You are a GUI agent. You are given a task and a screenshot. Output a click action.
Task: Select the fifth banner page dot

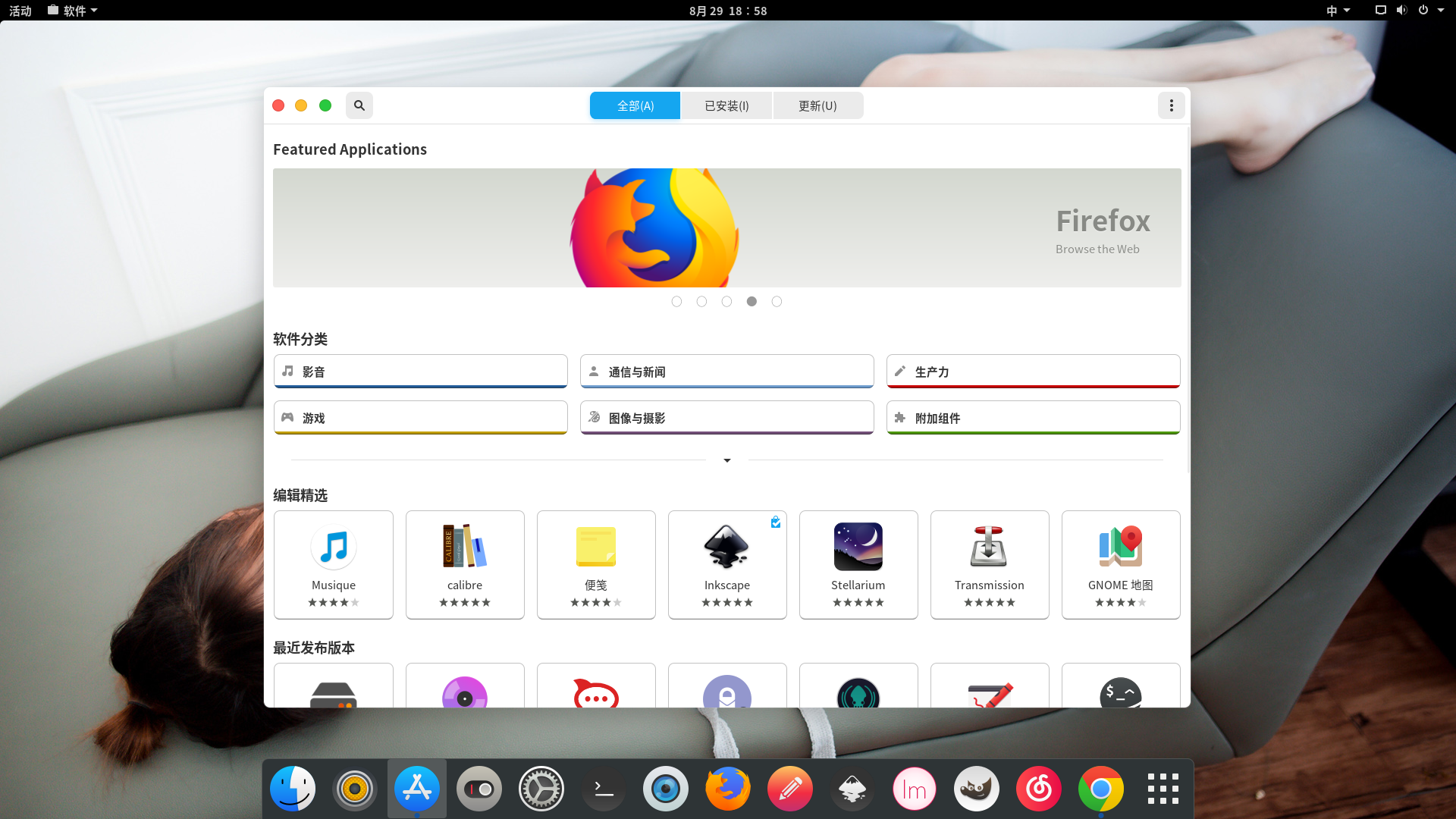pyautogui.click(x=777, y=302)
